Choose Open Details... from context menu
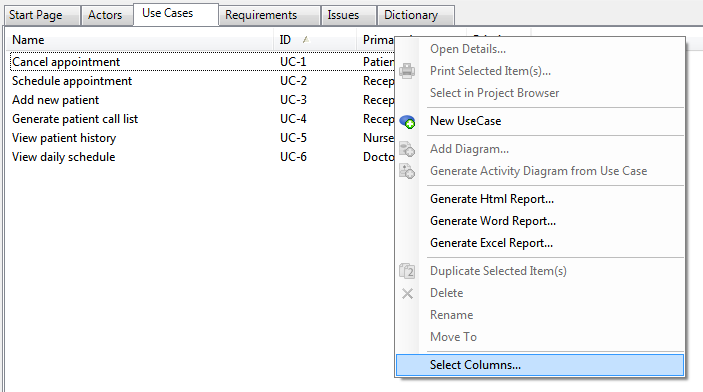 point(540,49)
